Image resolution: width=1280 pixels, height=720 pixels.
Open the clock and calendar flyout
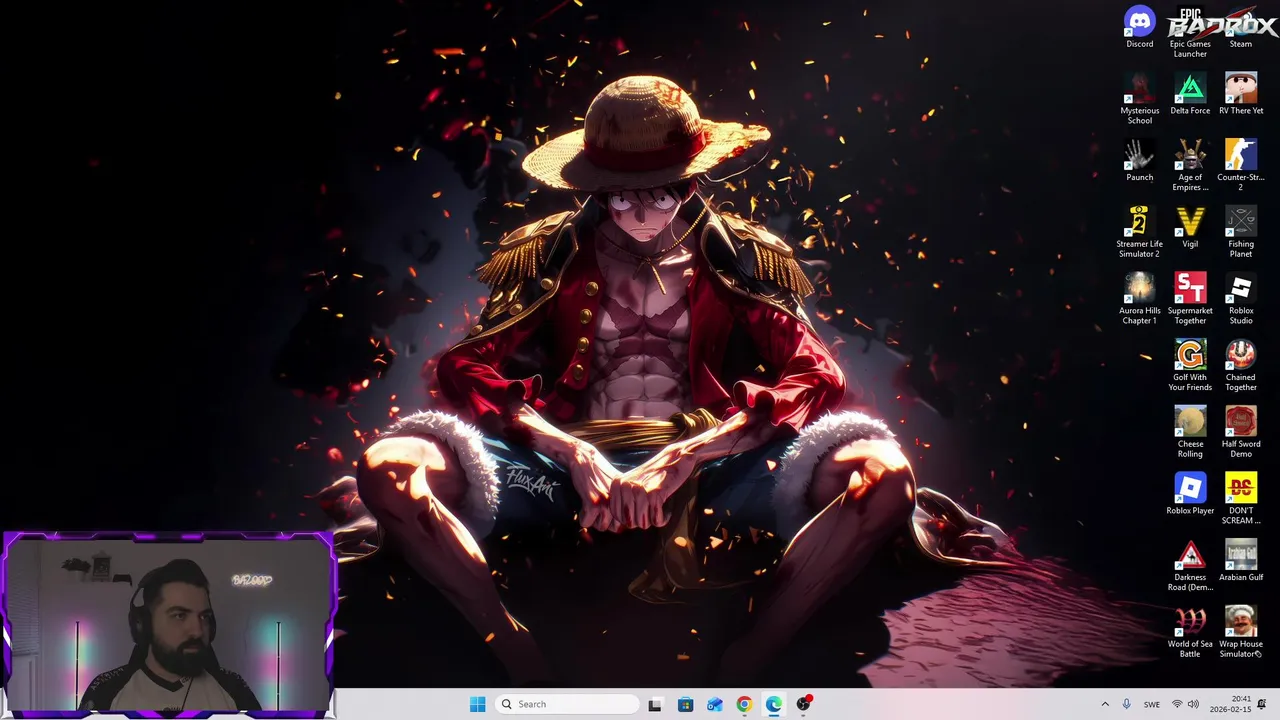click(1228, 704)
